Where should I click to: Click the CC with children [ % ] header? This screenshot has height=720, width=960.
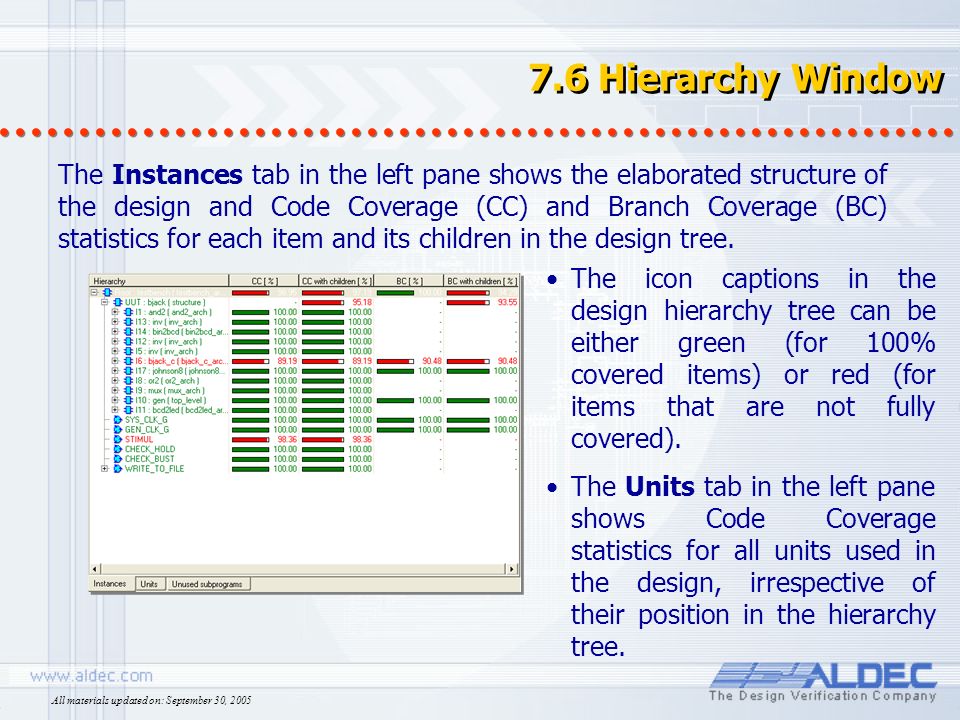click(336, 281)
